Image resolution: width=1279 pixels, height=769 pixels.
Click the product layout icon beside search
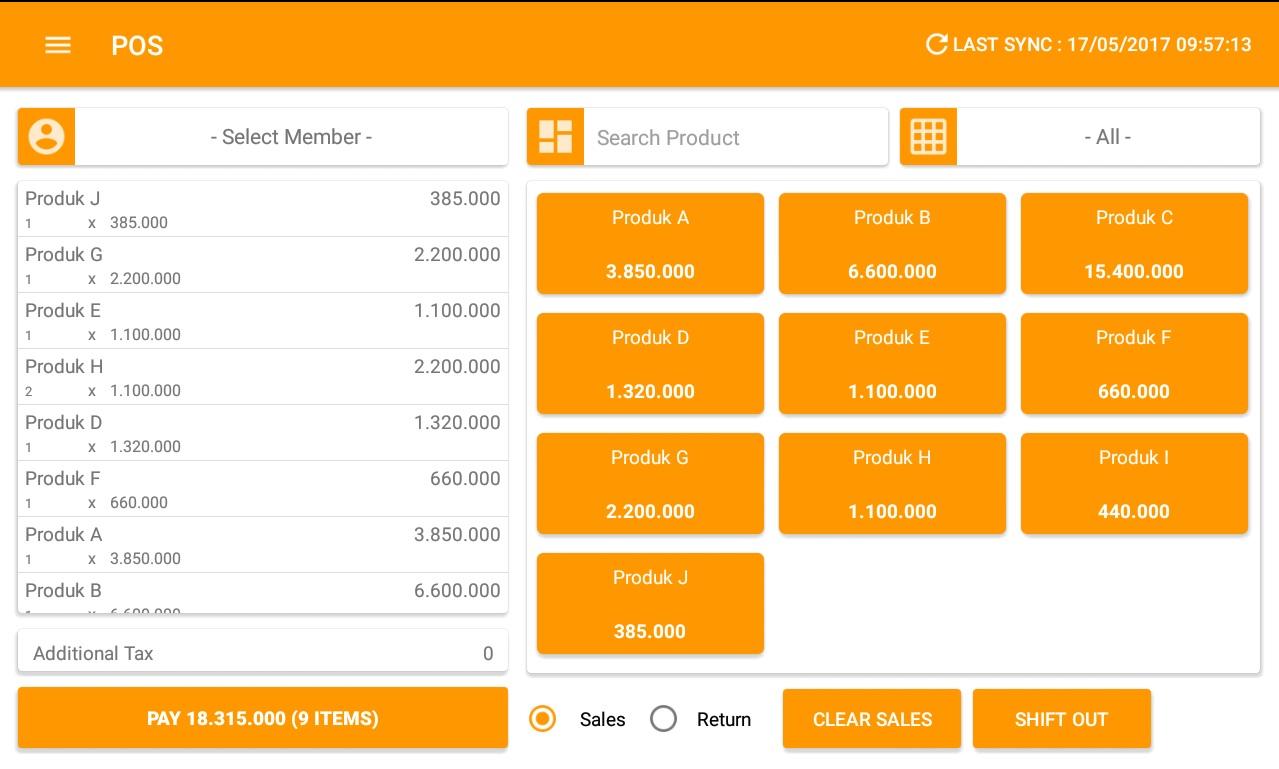(555, 137)
